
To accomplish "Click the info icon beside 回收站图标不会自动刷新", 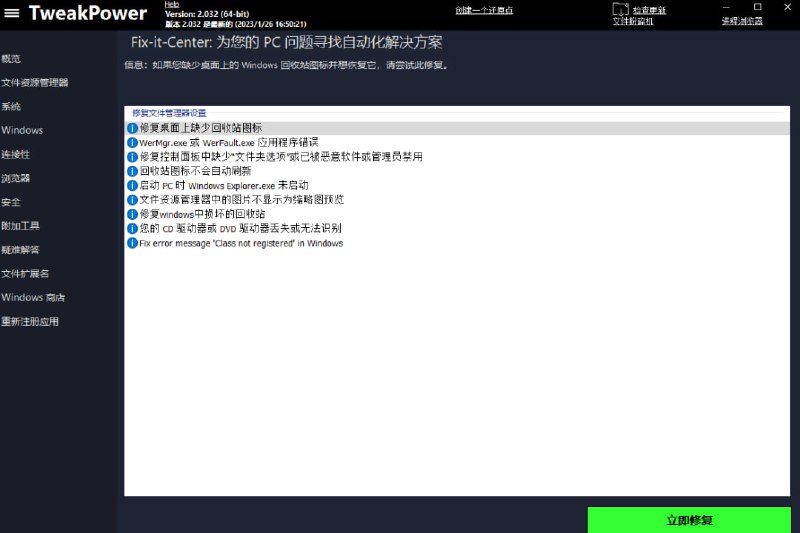I will [132, 171].
